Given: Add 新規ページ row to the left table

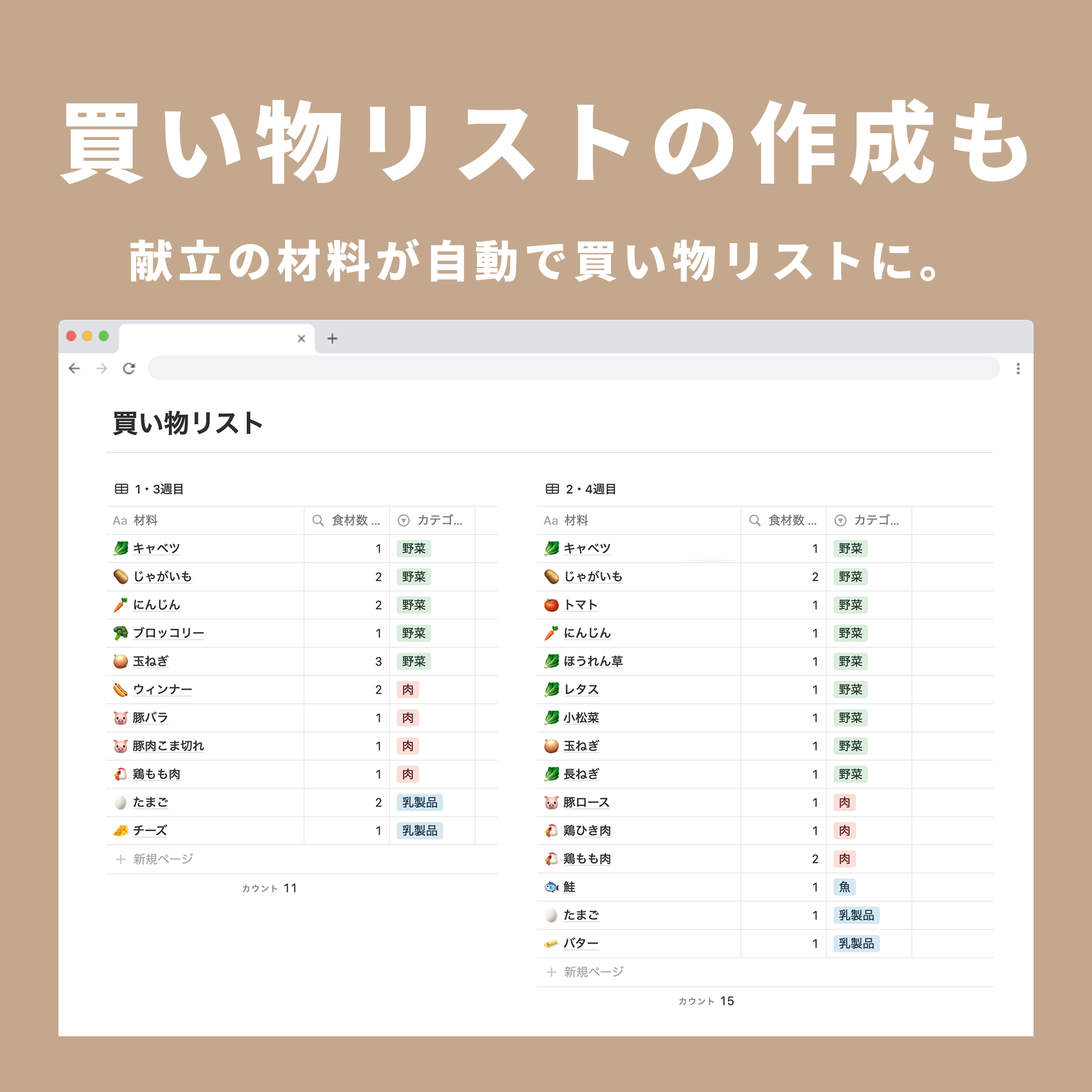Looking at the screenshot, I should (163, 859).
